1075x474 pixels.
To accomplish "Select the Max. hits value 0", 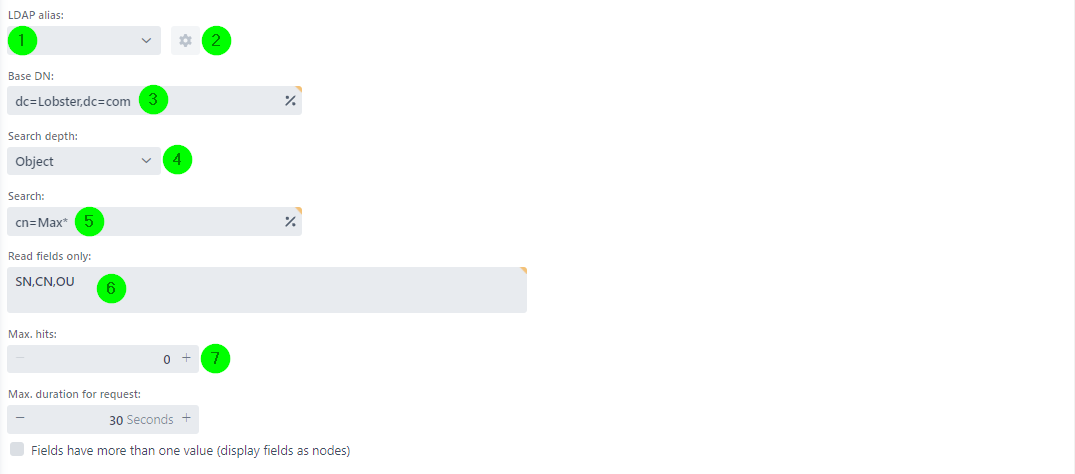I will click(167, 359).
